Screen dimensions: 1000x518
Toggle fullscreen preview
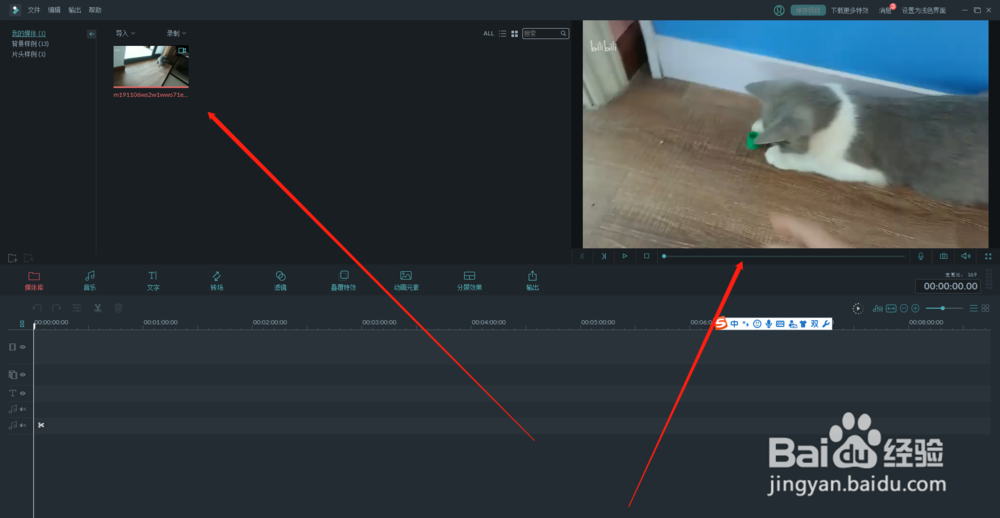click(989, 256)
